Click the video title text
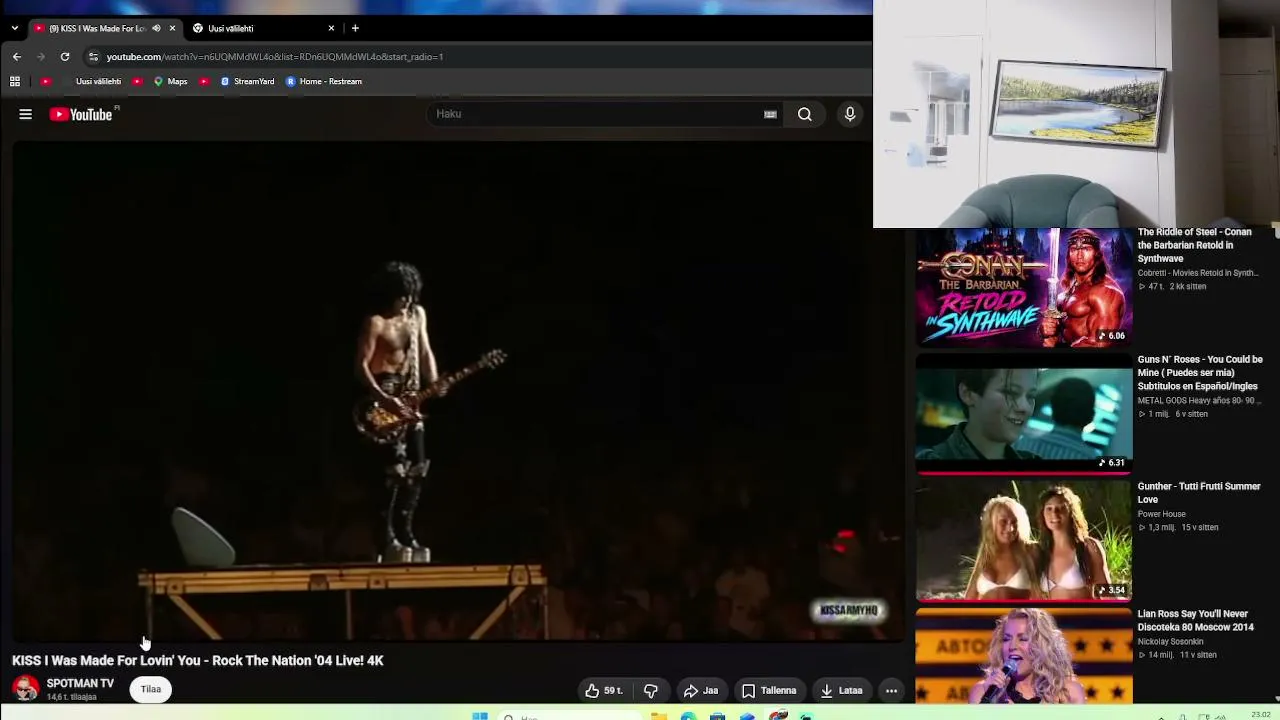The height and width of the screenshot is (720, 1280). coord(198,661)
